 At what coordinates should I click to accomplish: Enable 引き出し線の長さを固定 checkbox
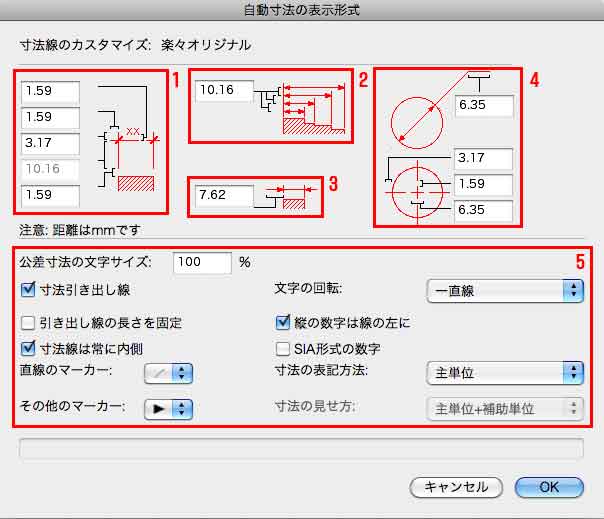pyautogui.click(x=28, y=323)
